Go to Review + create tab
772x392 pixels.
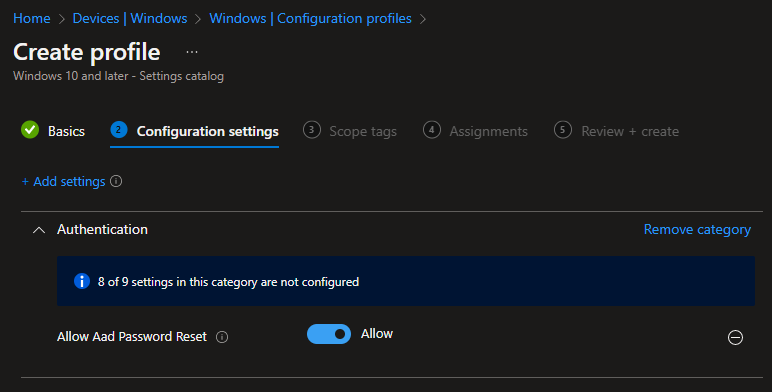coord(630,131)
